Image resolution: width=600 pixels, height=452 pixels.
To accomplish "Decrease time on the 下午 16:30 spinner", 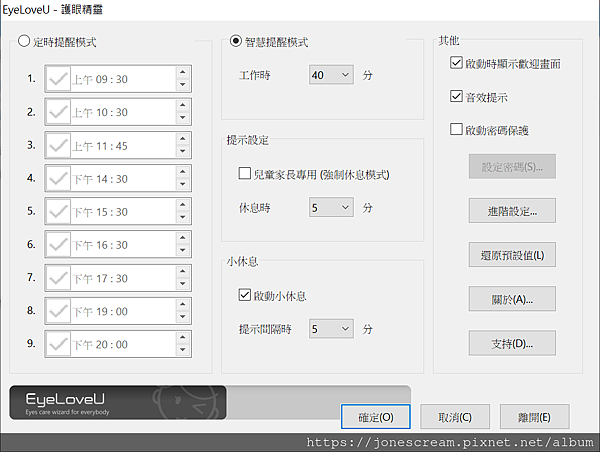I will 183,250.
